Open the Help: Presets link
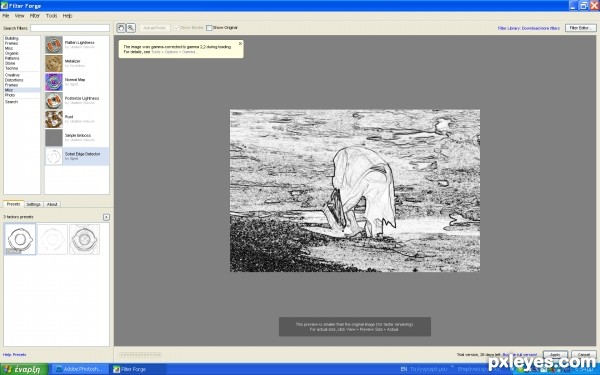 pyautogui.click(x=15, y=355)
